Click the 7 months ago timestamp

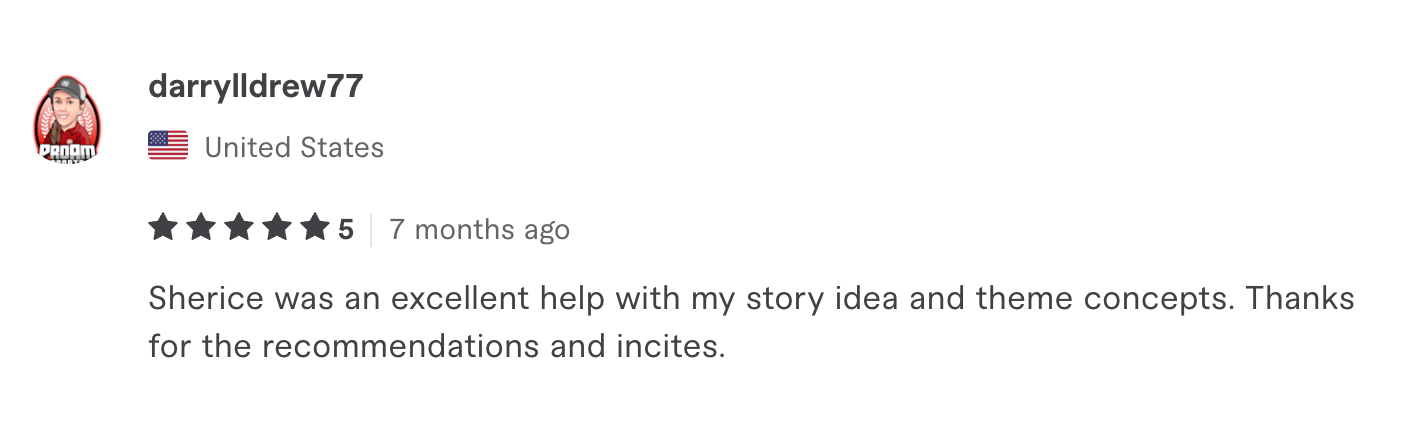(x=480, y=229)
